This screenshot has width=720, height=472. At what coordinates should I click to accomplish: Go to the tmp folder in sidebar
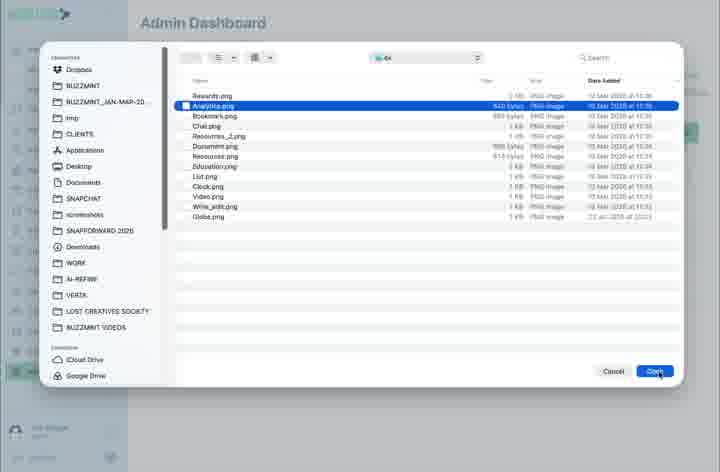tap(66, 118)
